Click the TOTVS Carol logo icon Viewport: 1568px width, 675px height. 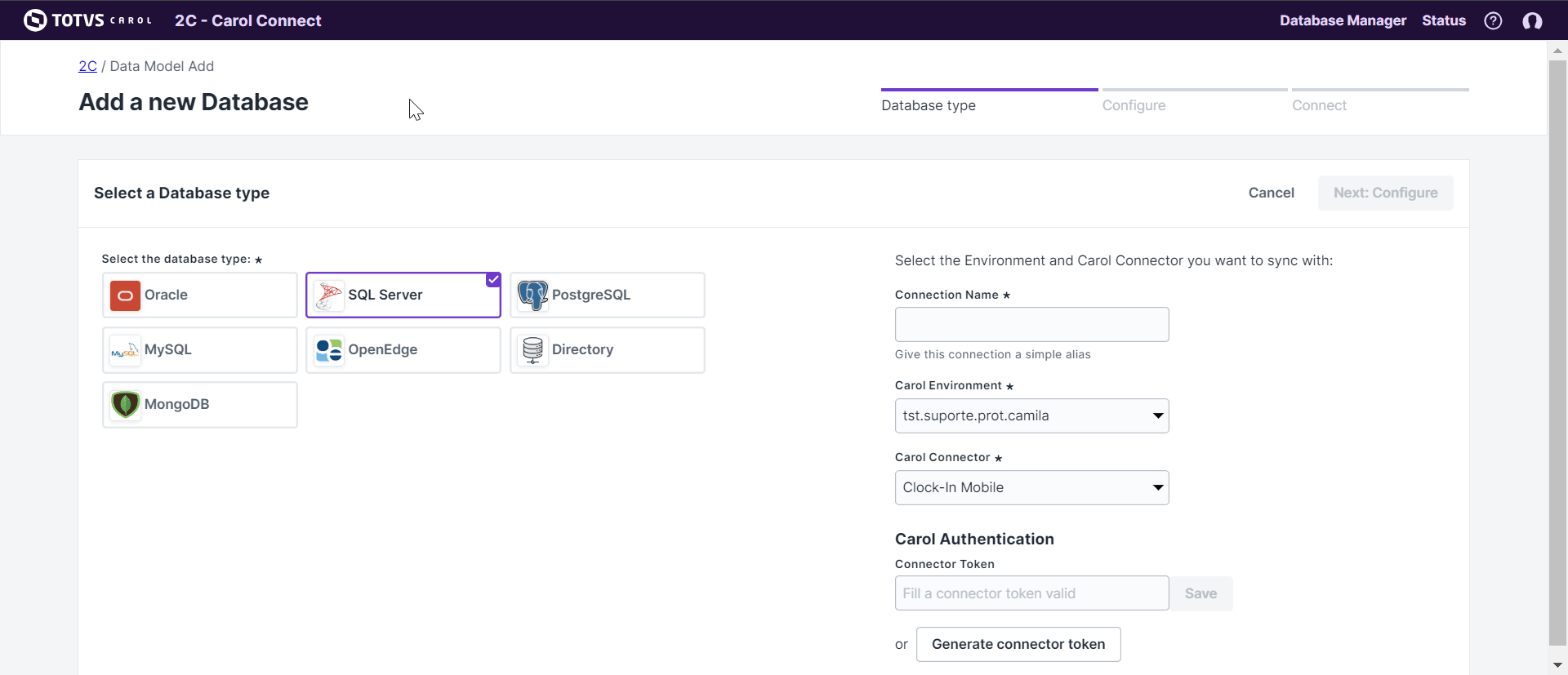tap(35, 20)
